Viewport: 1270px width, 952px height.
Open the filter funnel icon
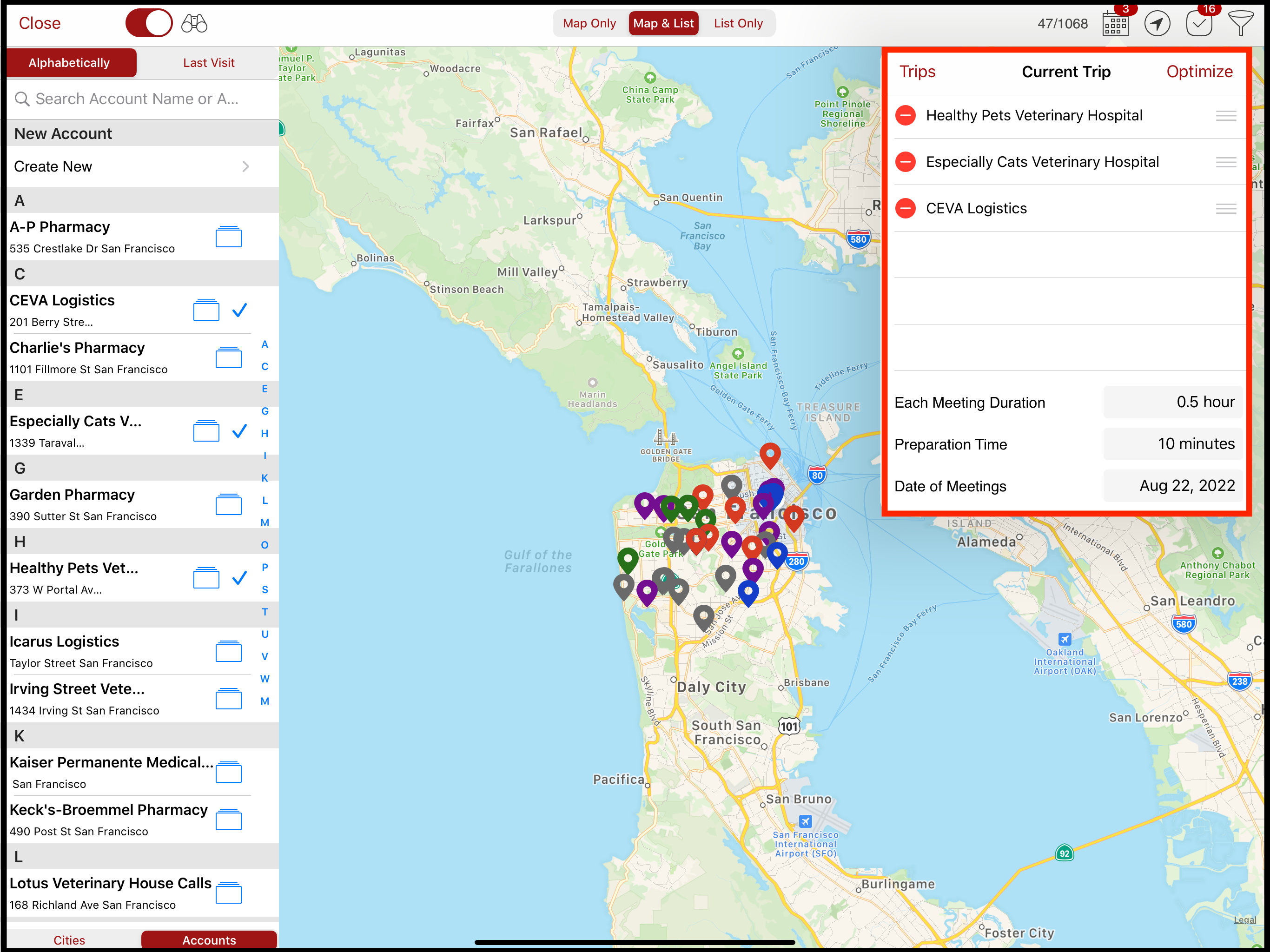(1241, 24)
